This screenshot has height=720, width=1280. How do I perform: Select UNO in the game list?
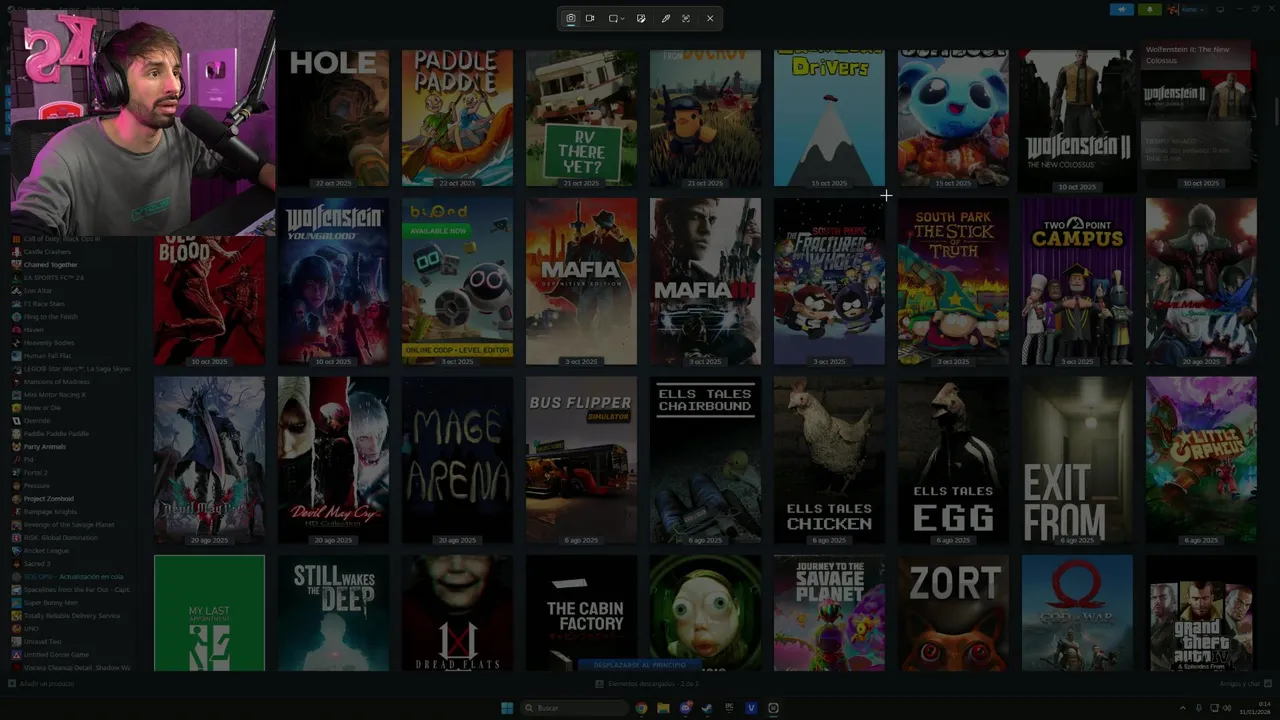30,629
